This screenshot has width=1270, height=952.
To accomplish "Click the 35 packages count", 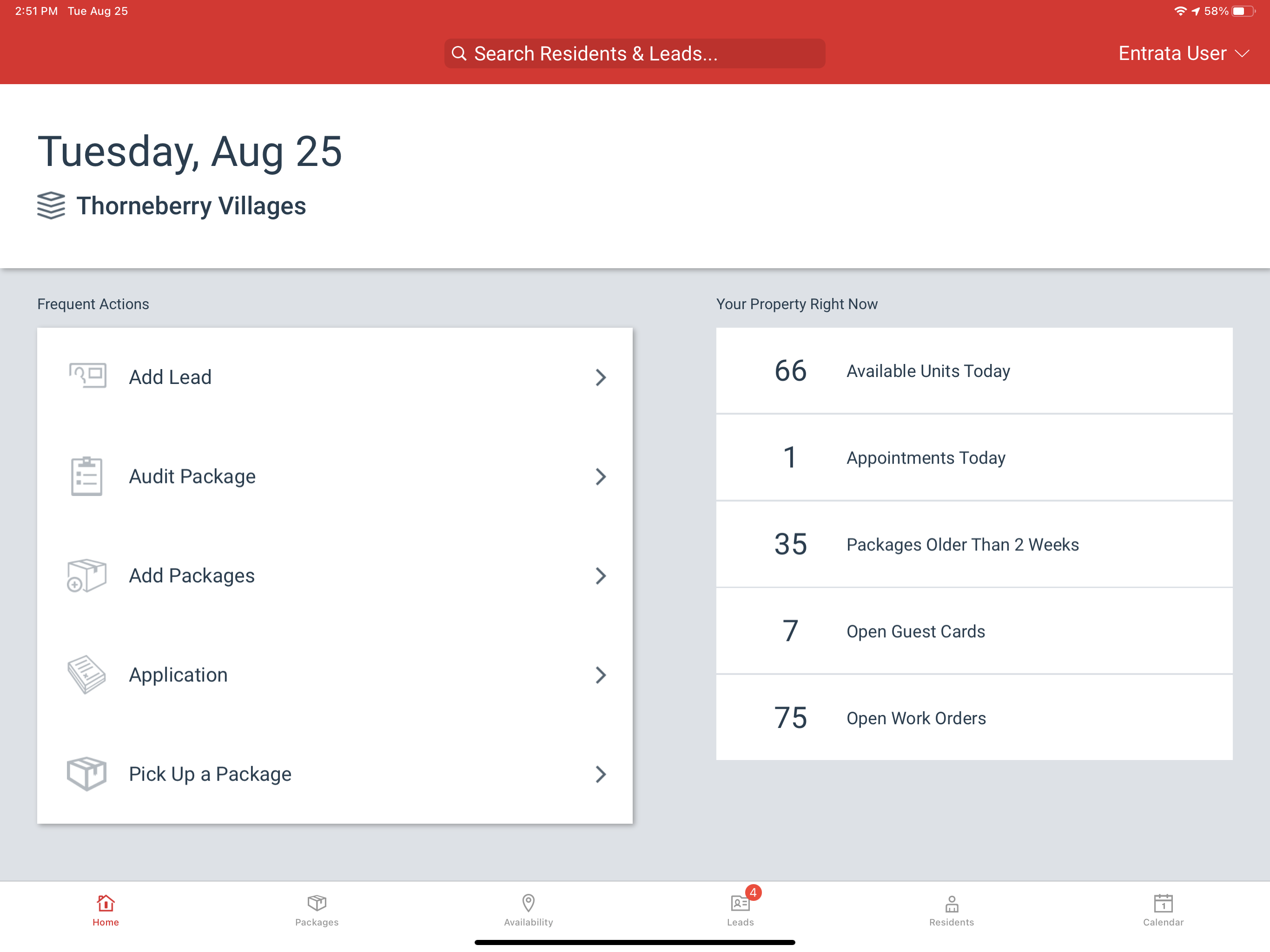I will (791, 544).
